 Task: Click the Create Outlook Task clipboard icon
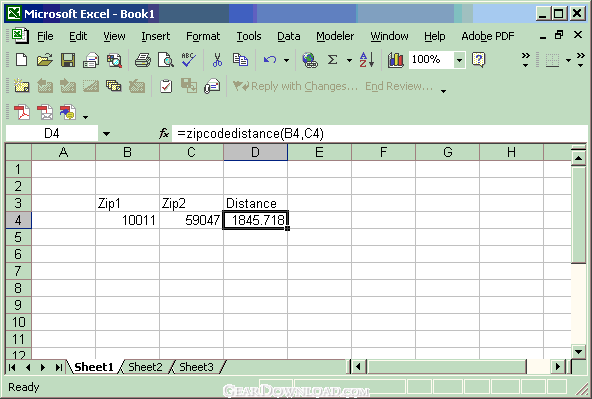click(x=166, y=86)
